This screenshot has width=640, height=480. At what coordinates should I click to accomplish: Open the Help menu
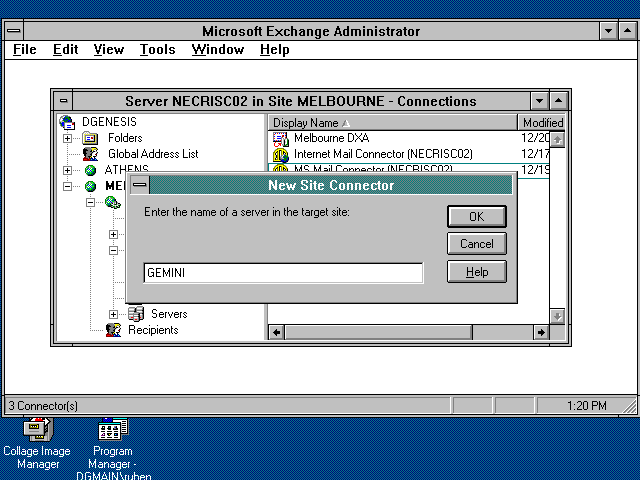coord(275,49)
